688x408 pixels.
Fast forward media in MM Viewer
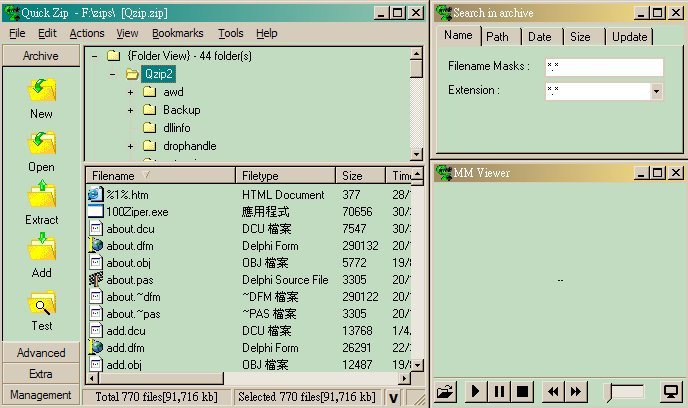(x=576, y=391)
